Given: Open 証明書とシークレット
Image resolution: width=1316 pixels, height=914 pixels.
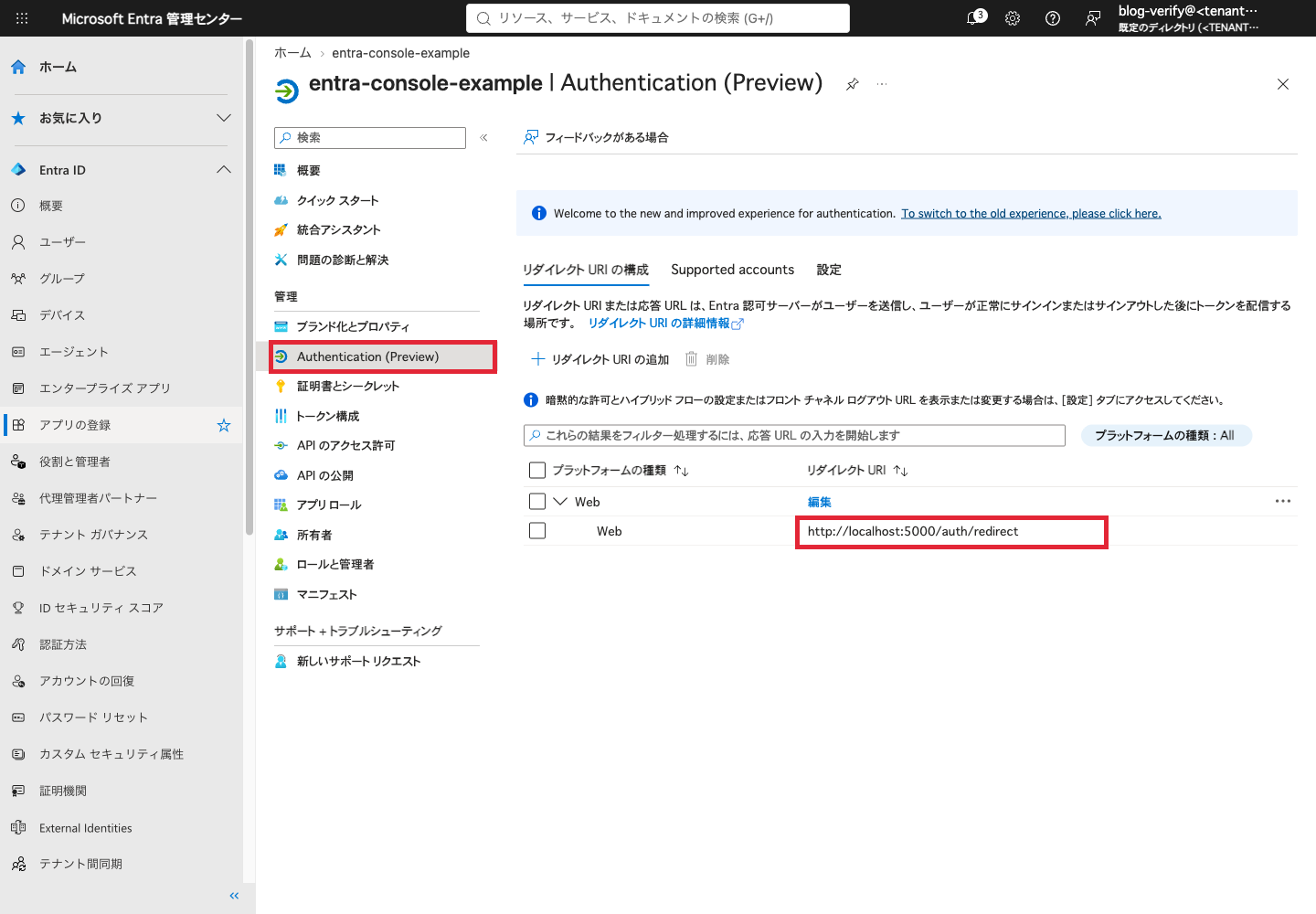Looking at the screenshot, I should click(x=347, y=386).
